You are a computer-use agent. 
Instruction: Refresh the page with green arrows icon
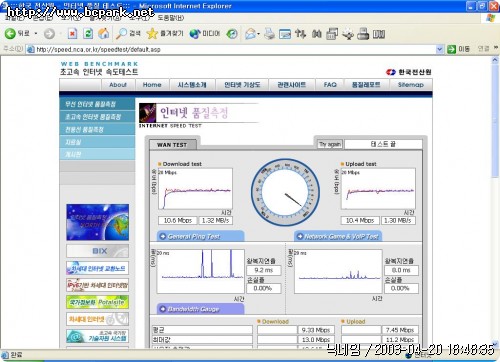tap(88, 33)
